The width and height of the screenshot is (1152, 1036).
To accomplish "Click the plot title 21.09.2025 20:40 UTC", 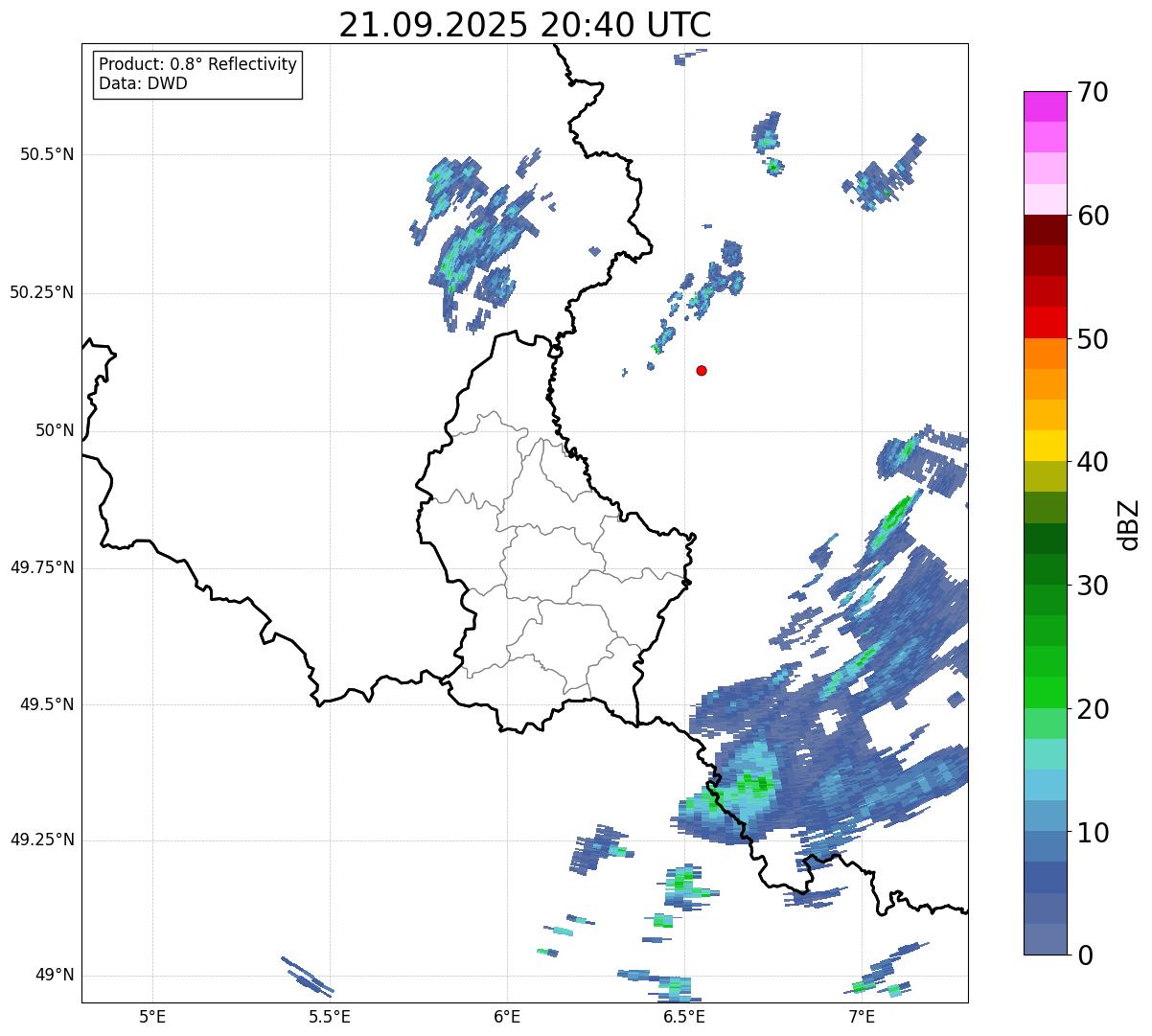I will (525, 25).
